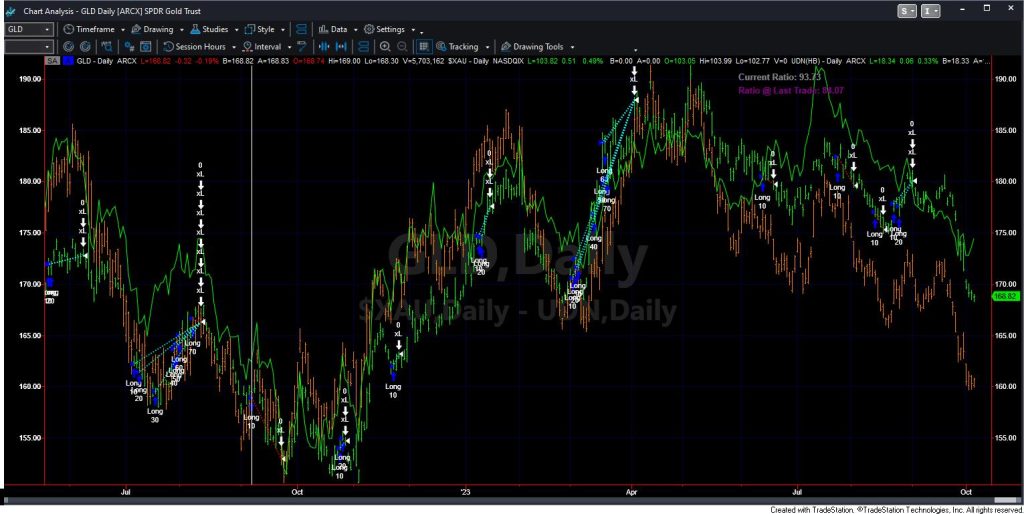Click the "'23" date axis label

point(465,490)
